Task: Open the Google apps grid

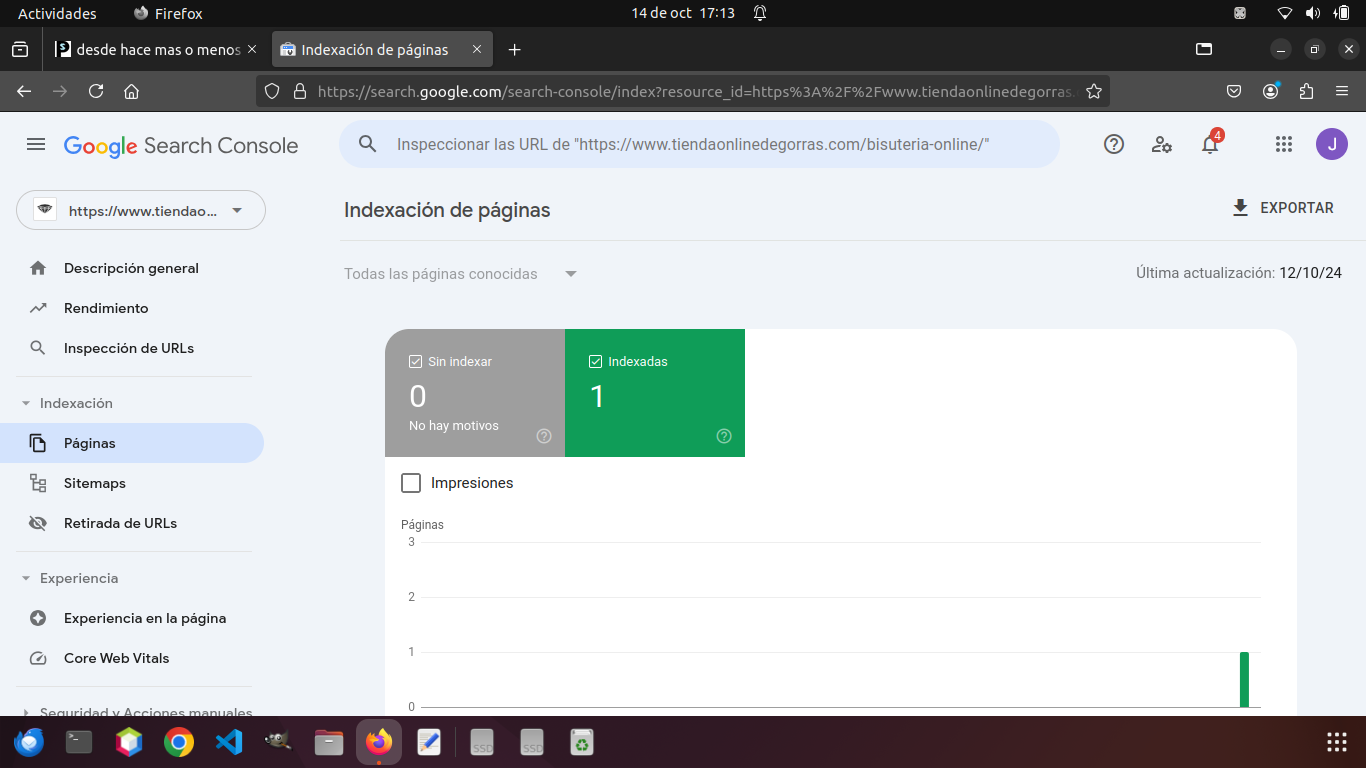Action: (1284, 144)
